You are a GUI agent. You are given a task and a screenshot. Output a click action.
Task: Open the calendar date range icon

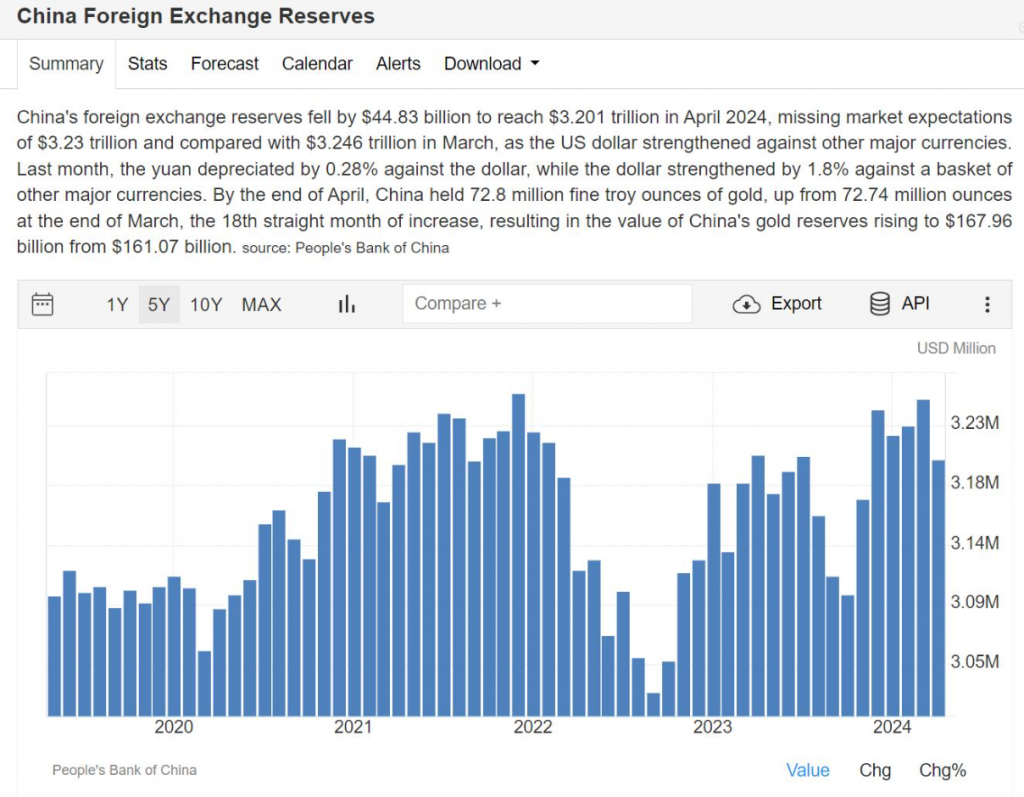pos(42,304)
